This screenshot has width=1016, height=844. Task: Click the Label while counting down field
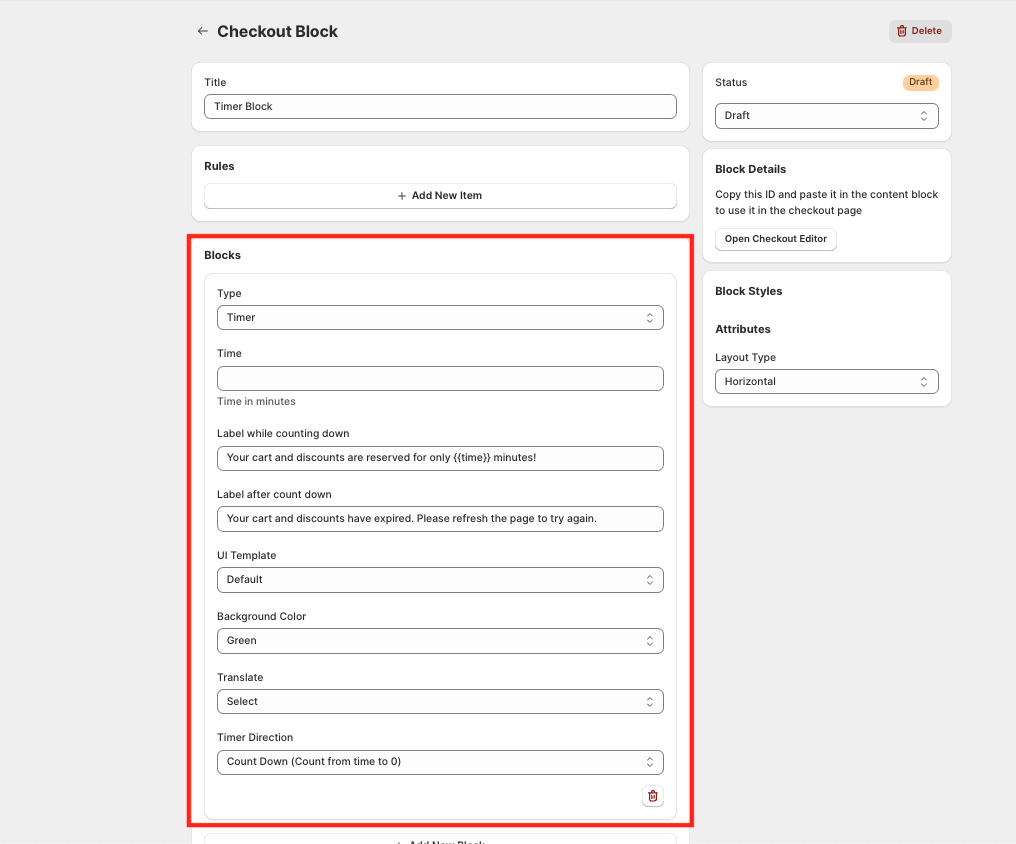(x=440, y=458)
